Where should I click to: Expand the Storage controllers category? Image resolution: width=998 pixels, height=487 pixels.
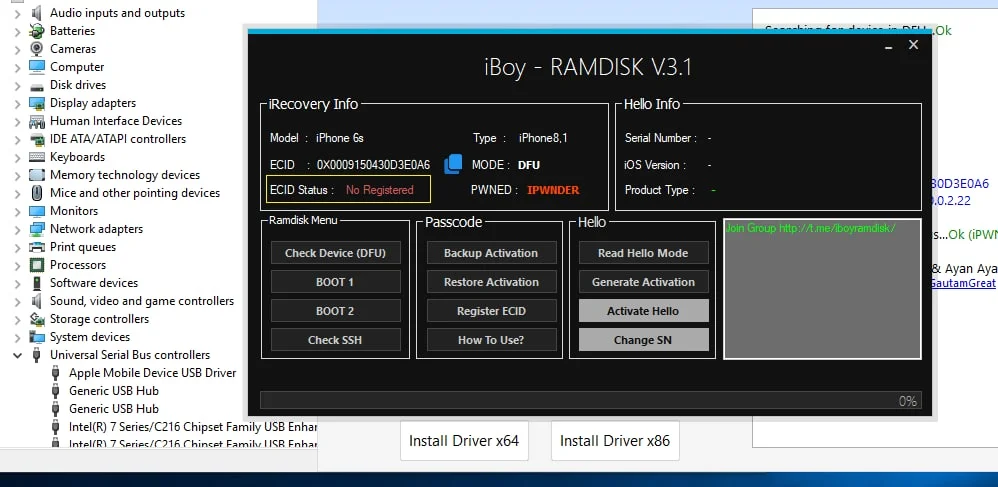pyautogui.click(x=17, y=319)
